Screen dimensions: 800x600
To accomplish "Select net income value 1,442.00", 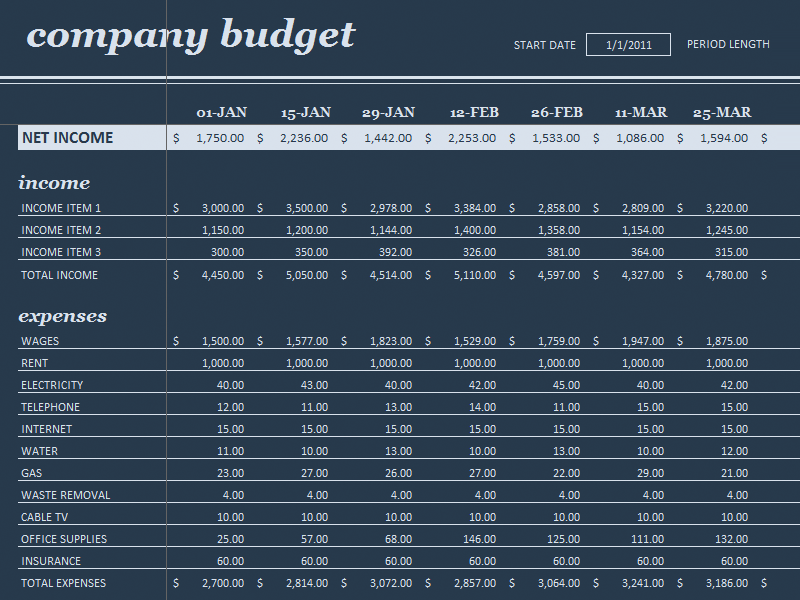I will (388, 138).
